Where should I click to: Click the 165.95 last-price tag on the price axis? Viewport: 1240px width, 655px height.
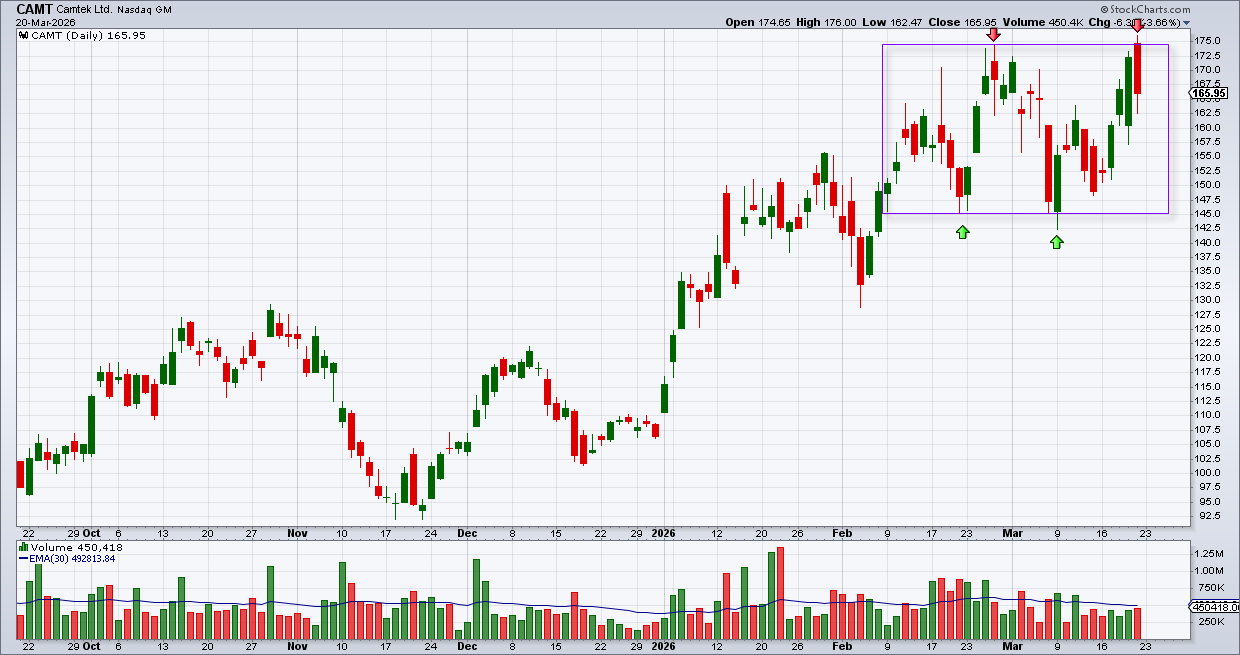coord(1207,93)
